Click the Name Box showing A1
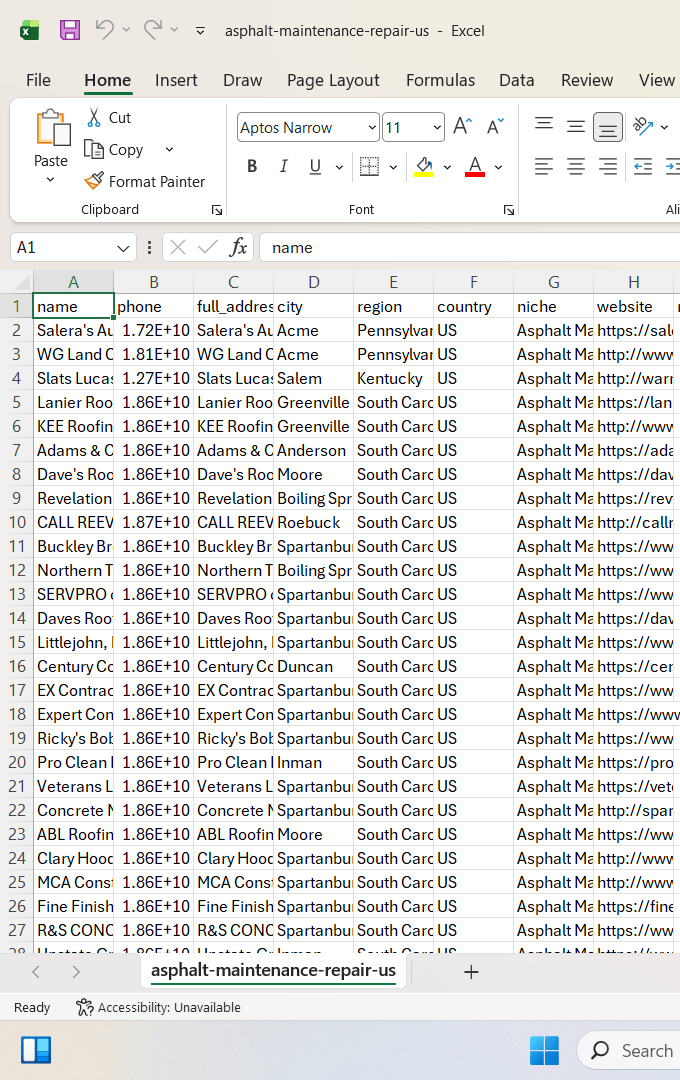 tap(72, 247)
